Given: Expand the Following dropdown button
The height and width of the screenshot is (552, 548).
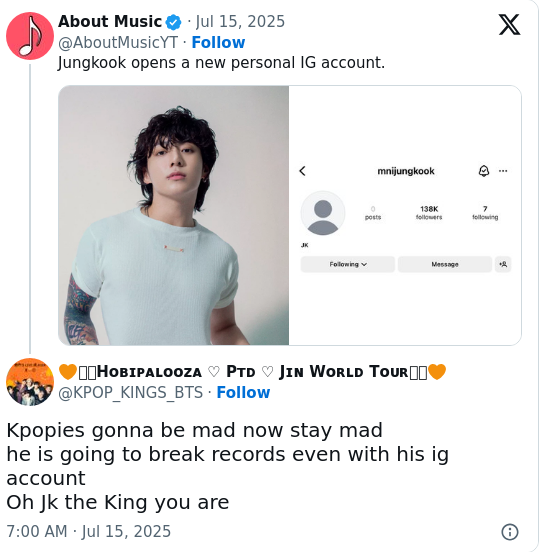Looking at the screenshot, I should [348, 264].
